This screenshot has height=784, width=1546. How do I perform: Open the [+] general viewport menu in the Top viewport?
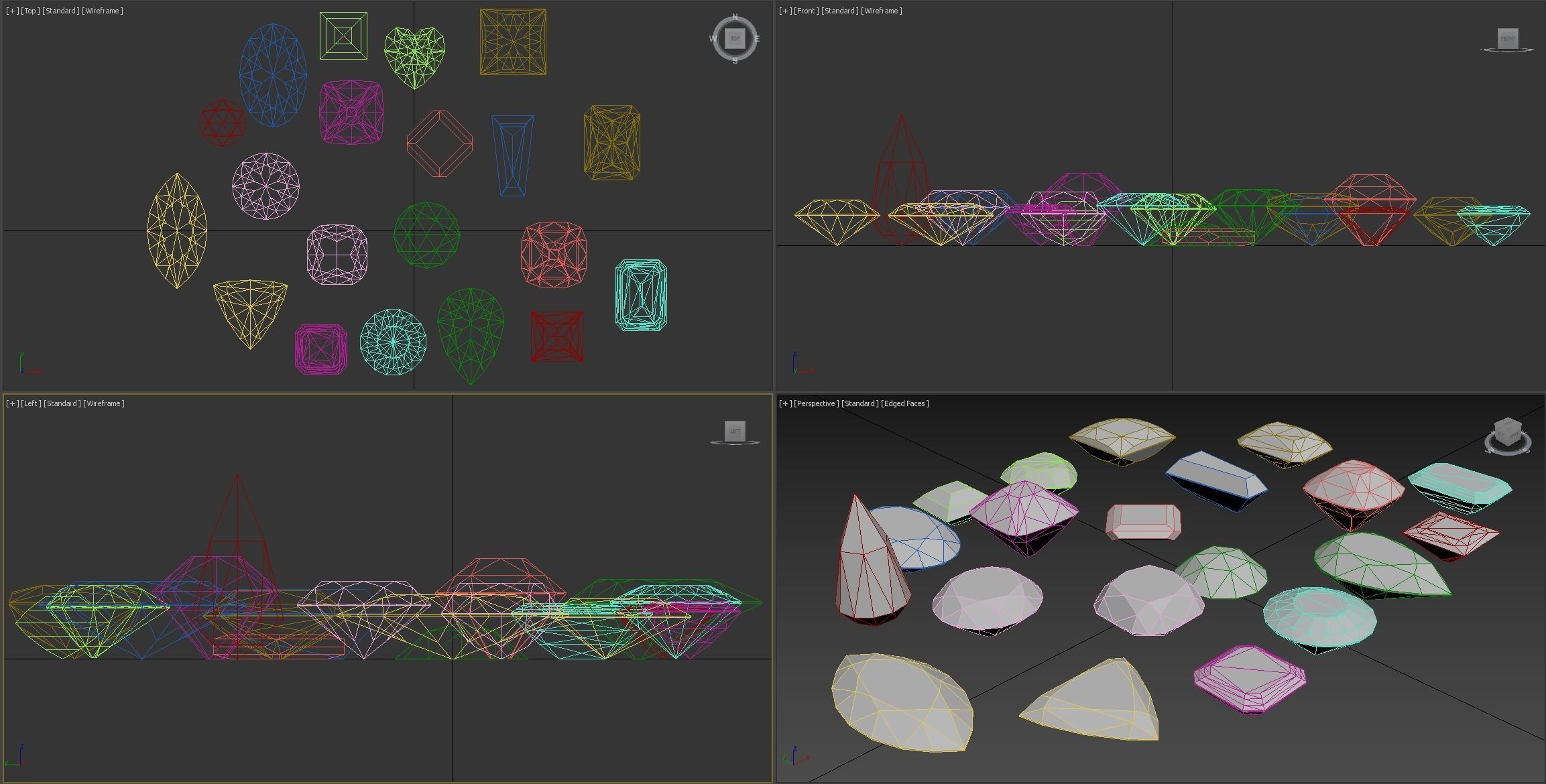[11, 11]
